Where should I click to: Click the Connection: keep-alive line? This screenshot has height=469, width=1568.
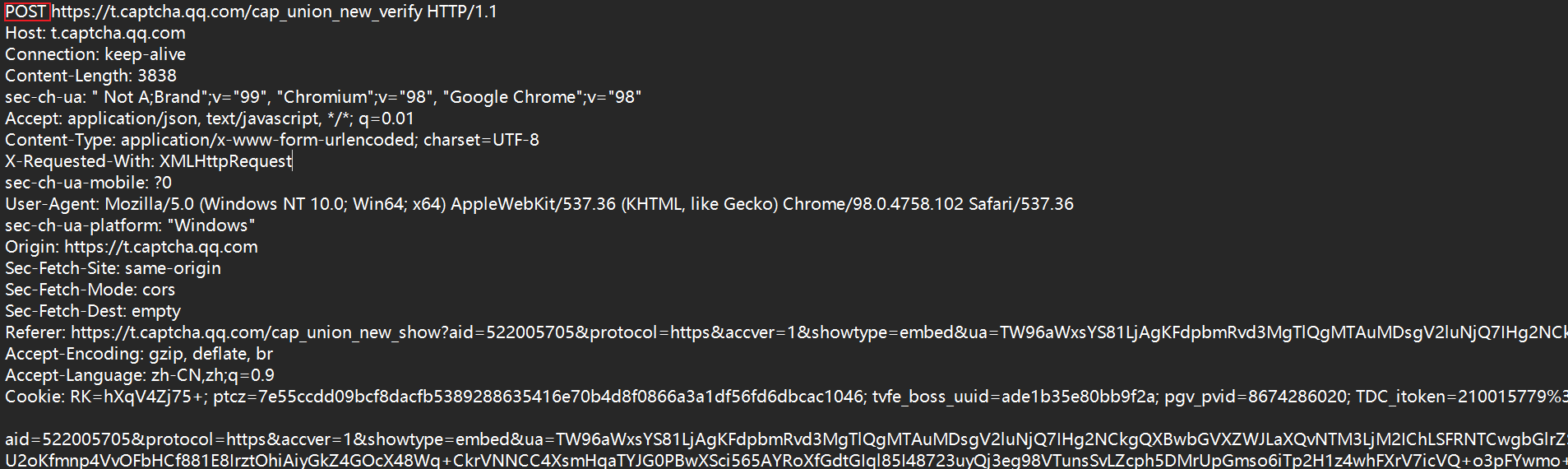(95, 54)
